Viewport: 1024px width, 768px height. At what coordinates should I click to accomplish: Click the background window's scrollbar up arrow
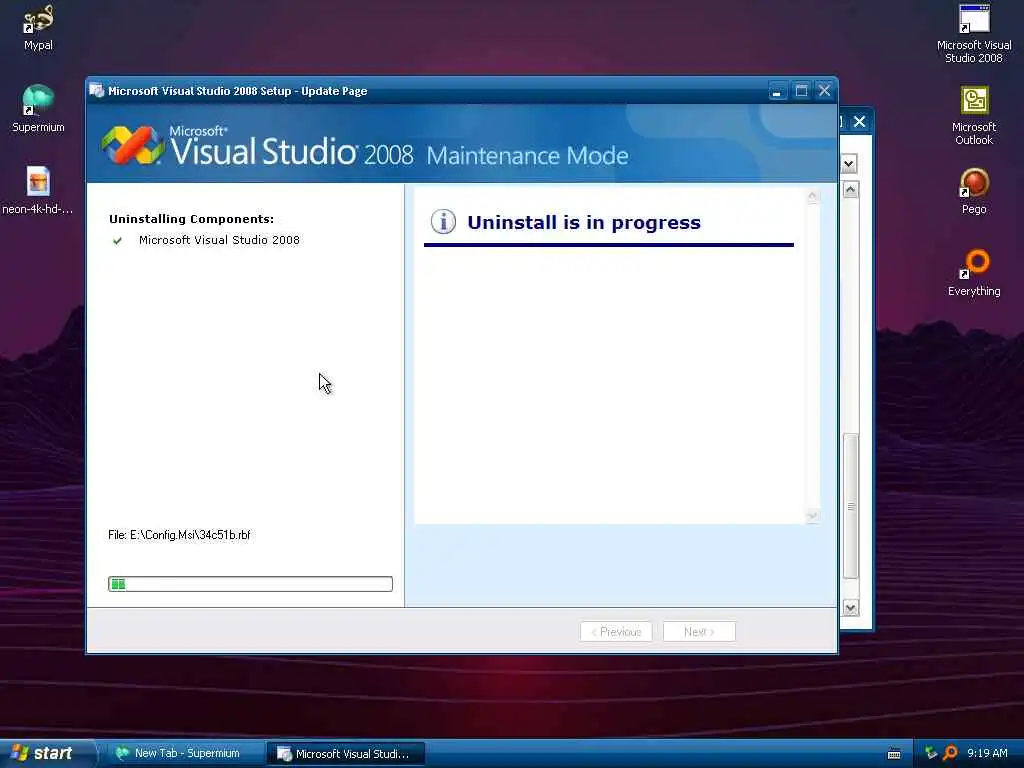[850, 190]
